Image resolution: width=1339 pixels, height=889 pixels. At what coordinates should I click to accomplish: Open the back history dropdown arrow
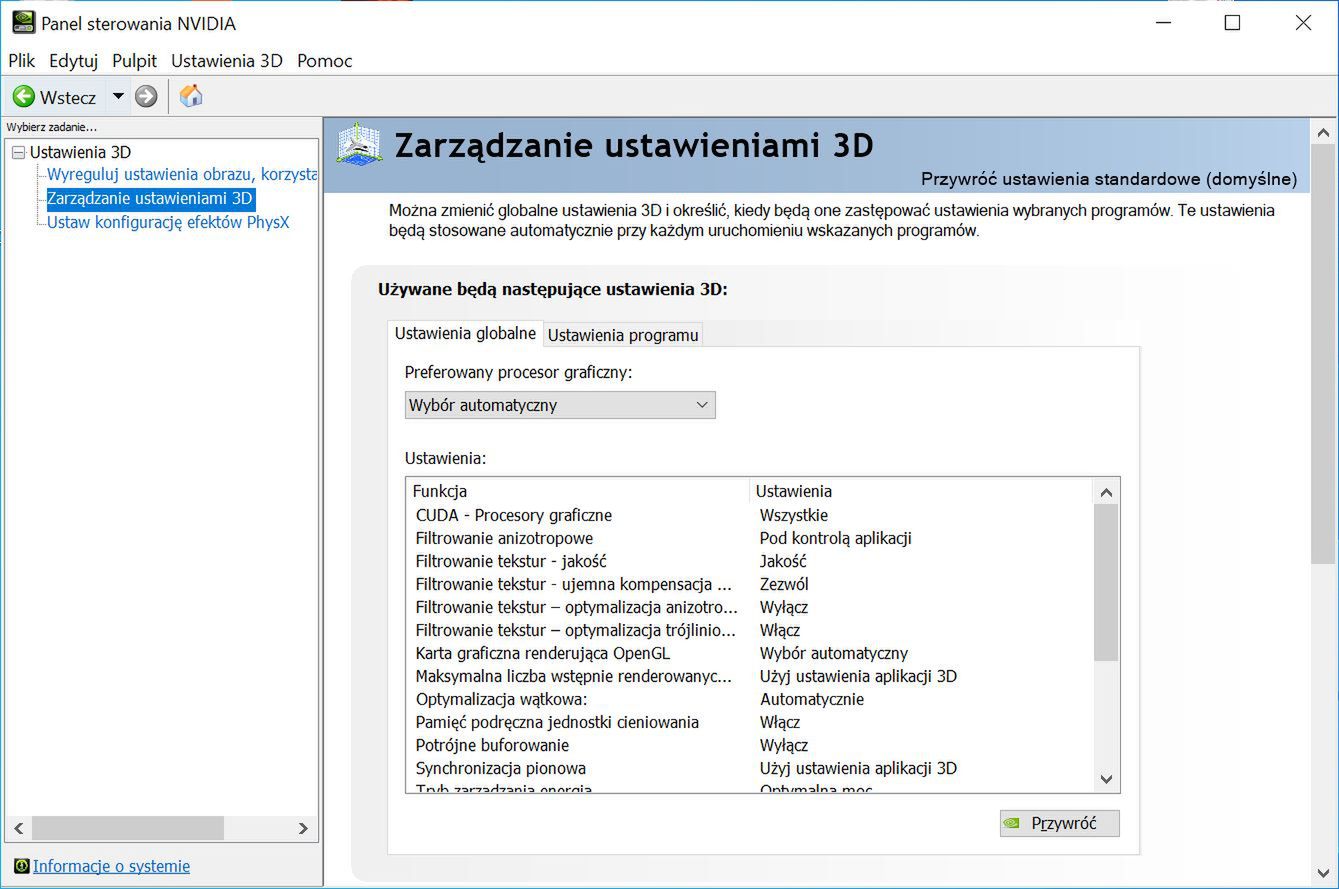tap(118, 96)
